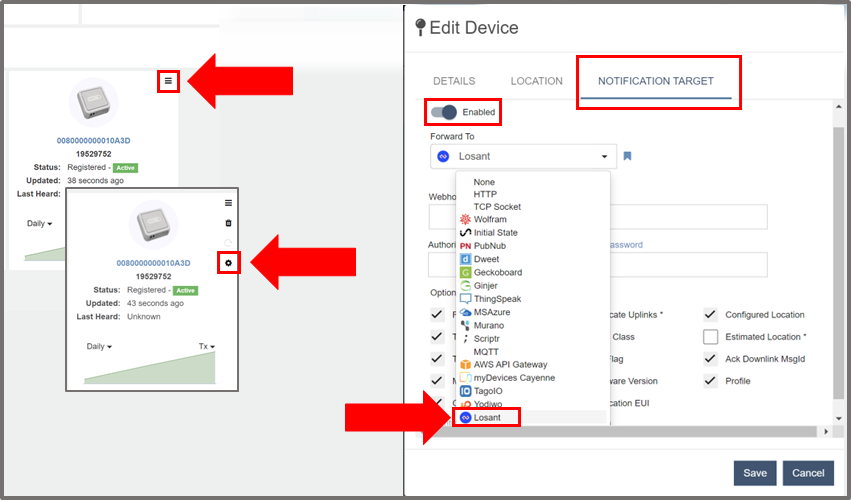851x500 pixels.
Task: Open hamburger menu on card updated 38 seconds ago
Action: 168,81
